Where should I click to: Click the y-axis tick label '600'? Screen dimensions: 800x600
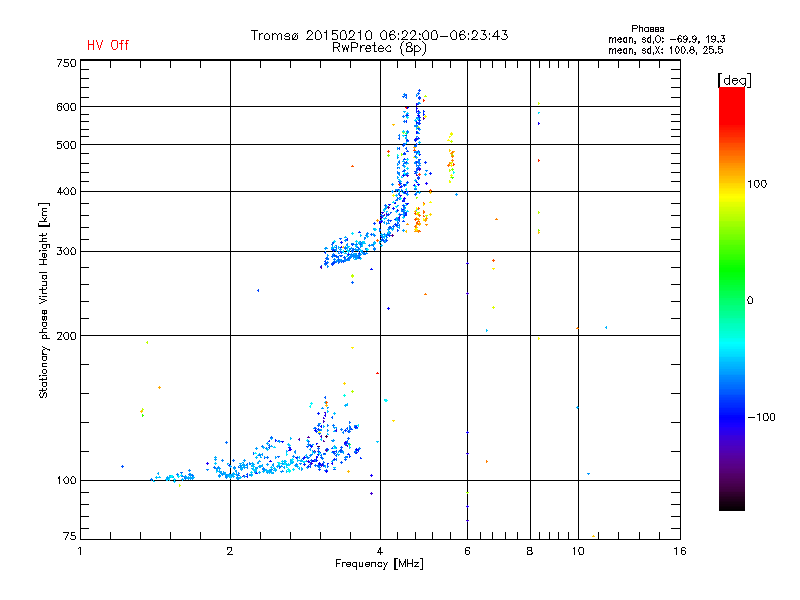click(x=66, y=107)
